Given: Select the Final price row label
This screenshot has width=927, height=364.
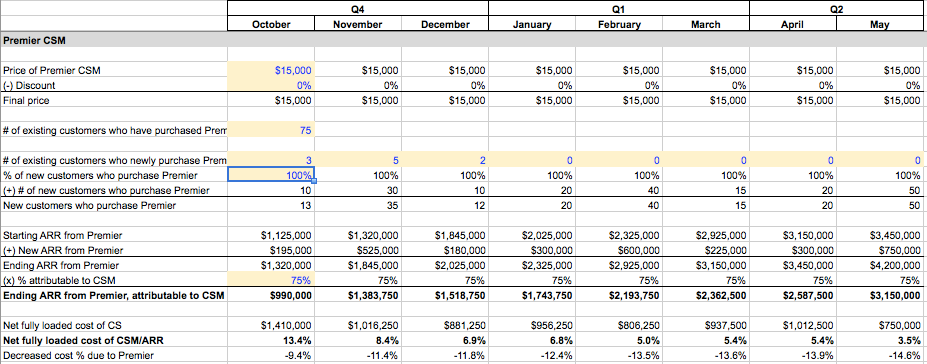Looking at the screenshot, I should [x=27, y=100].
